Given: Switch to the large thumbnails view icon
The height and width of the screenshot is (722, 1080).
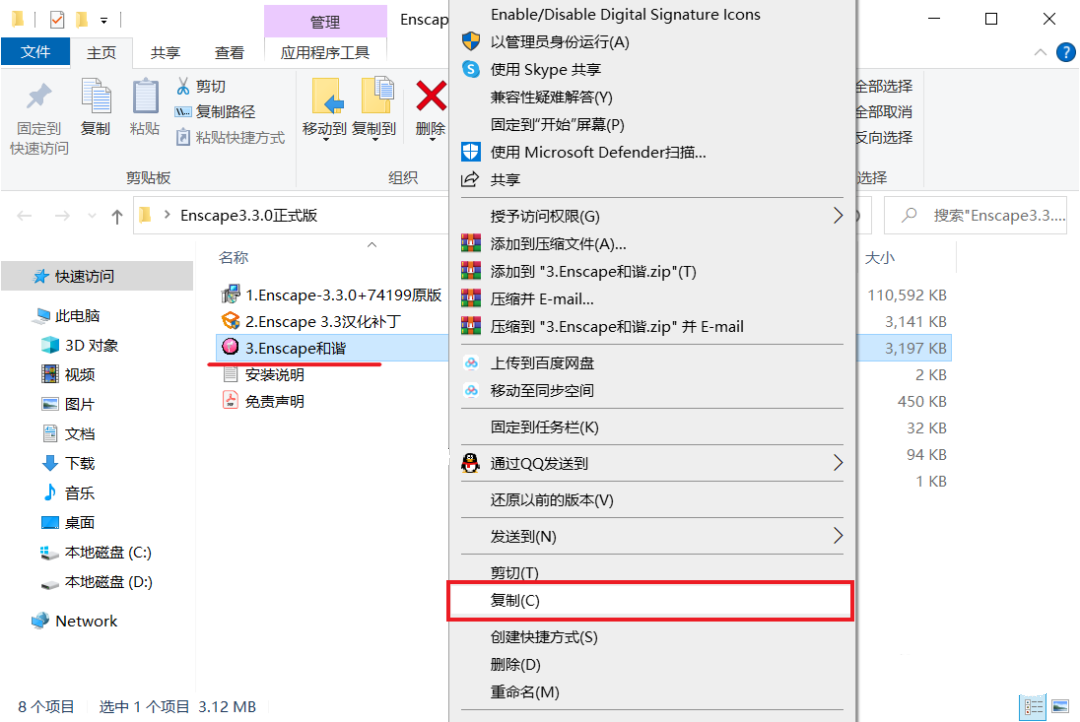Looking at the screenshot, I should pyautogui.click(x=1060, y=707).
